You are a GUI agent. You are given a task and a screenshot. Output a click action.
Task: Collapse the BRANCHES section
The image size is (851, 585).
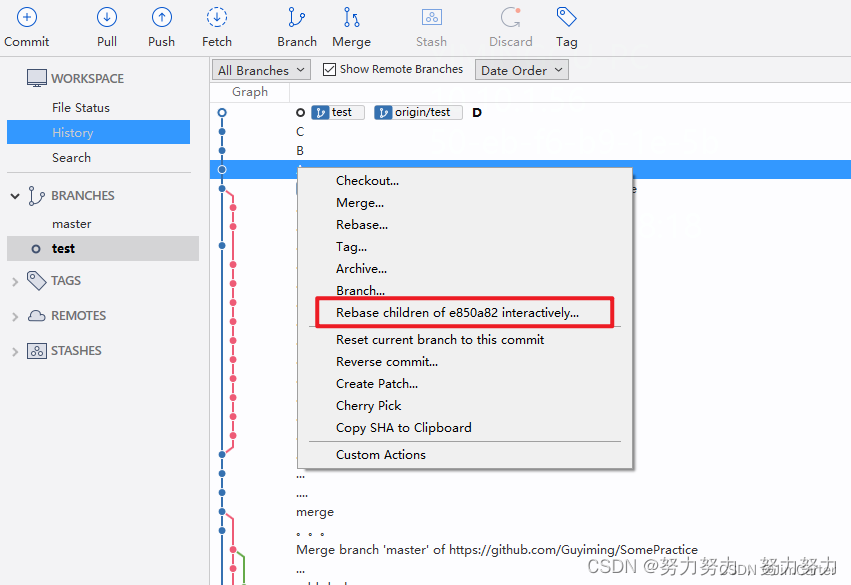[14, 195]
